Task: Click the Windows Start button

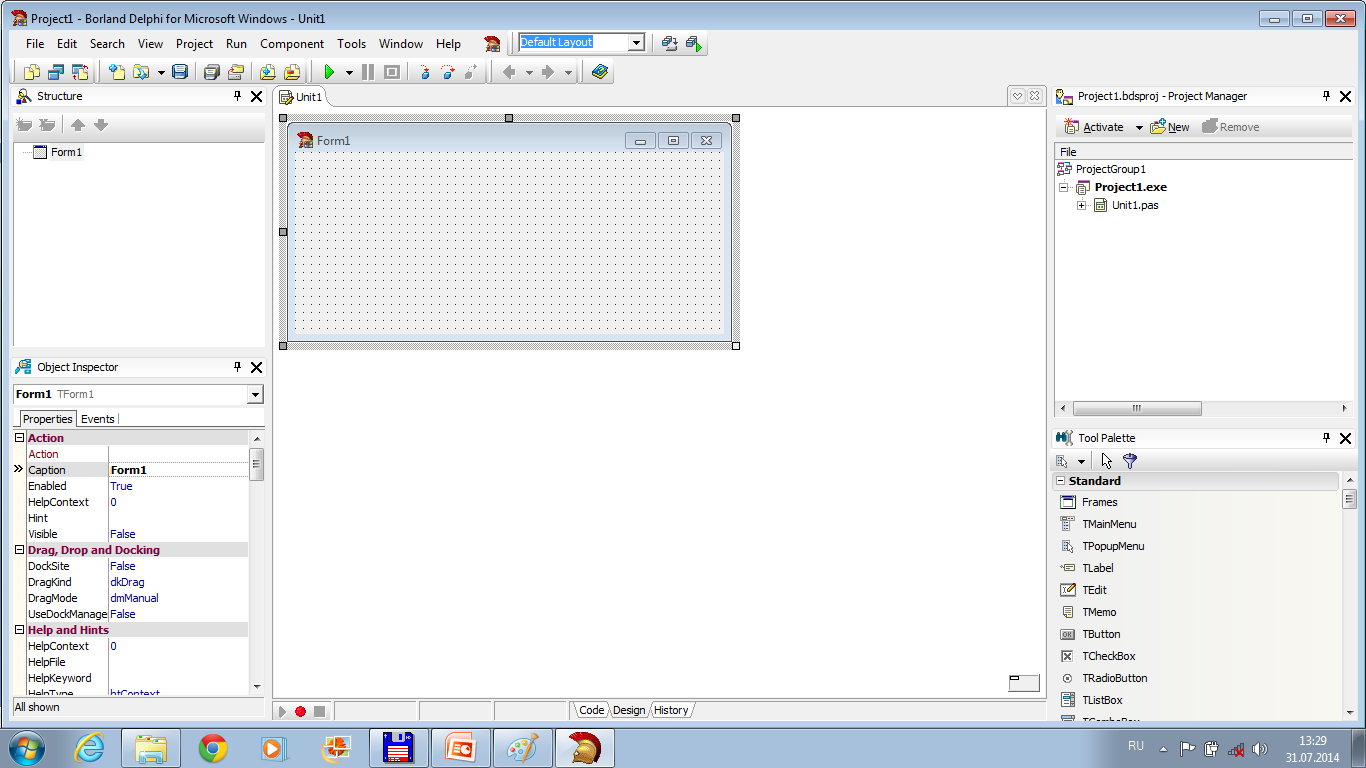Action: (x=27, y=748)
